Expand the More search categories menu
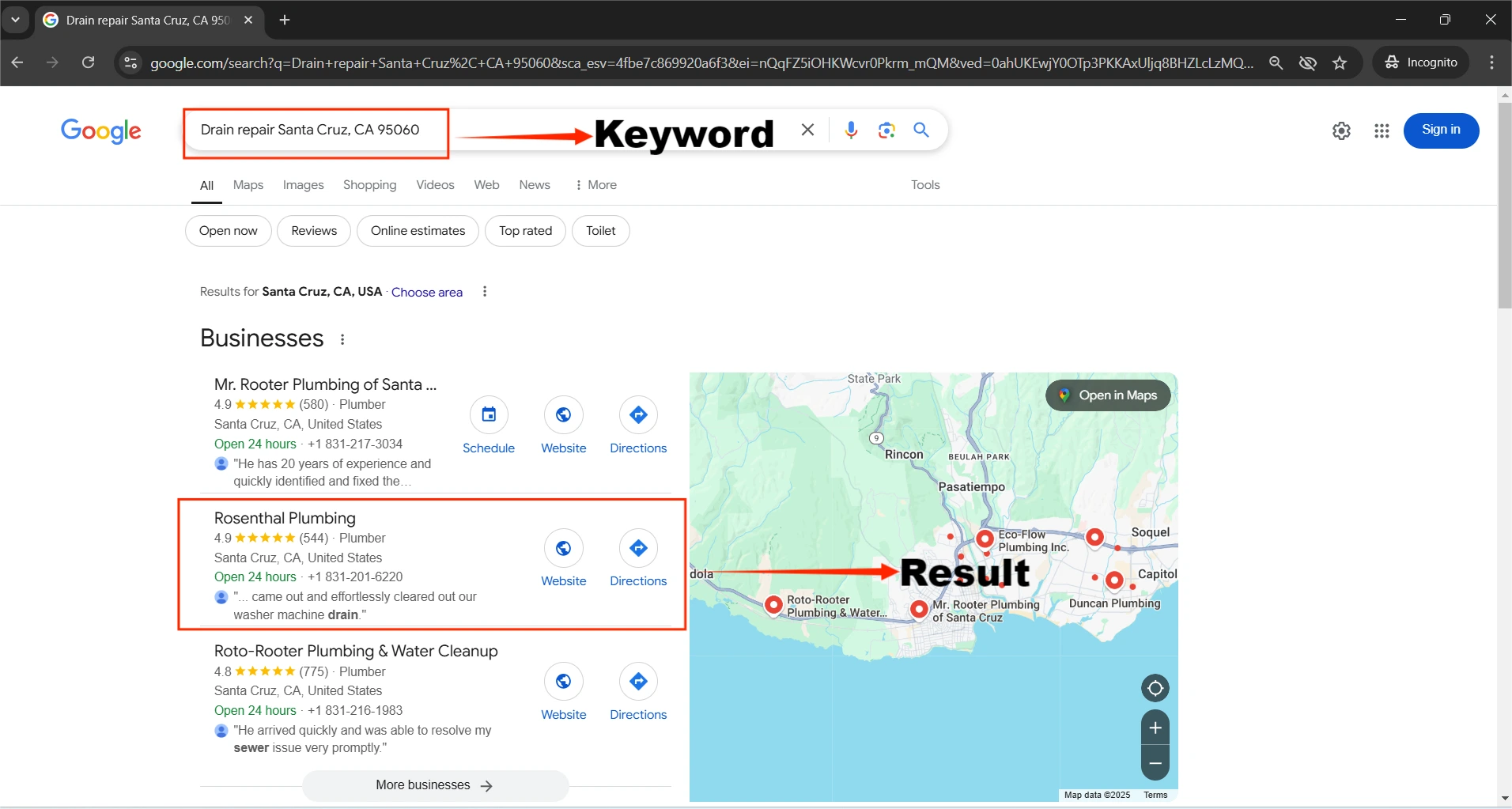The height and width of the screenshot is (809, 1512). coord(596,185)
